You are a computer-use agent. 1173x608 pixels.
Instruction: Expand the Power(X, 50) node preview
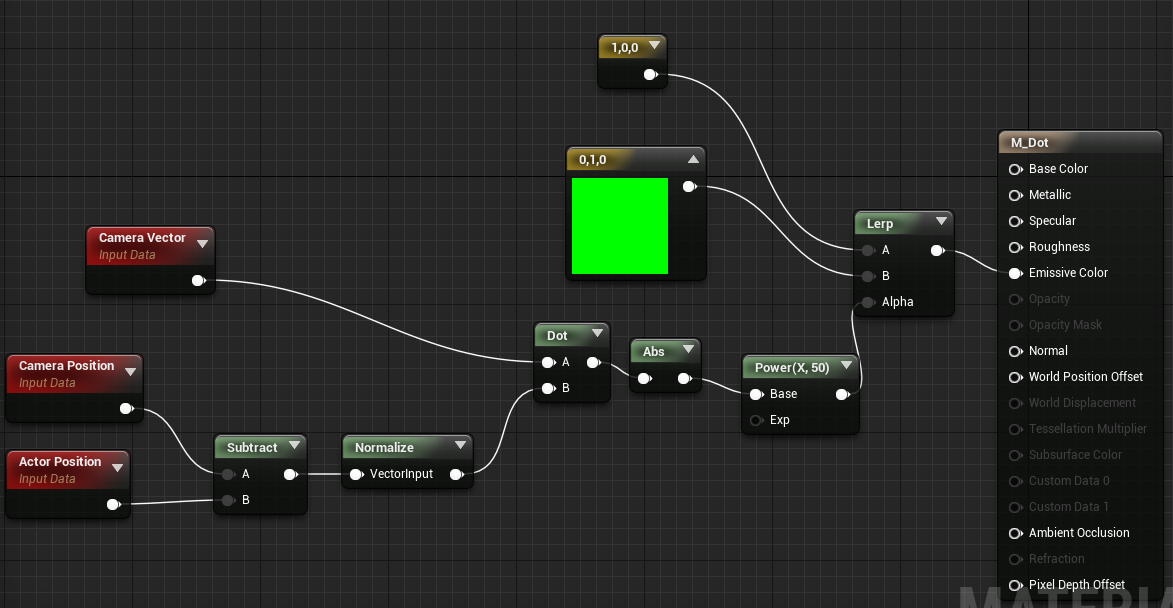847,366
